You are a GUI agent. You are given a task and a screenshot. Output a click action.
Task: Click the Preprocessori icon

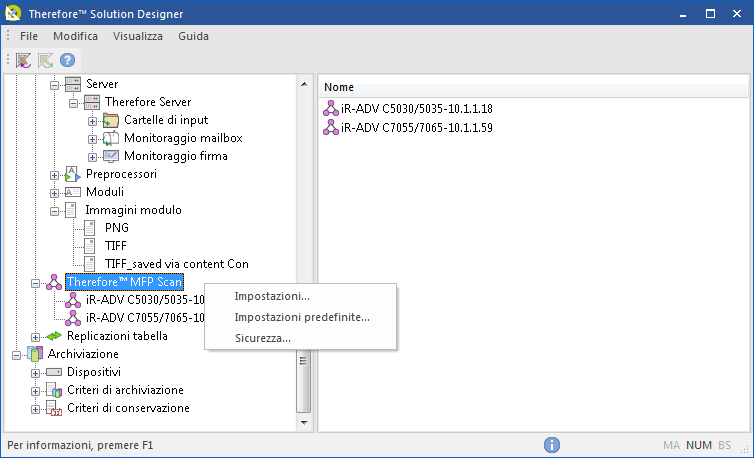[x=72, y=174]
